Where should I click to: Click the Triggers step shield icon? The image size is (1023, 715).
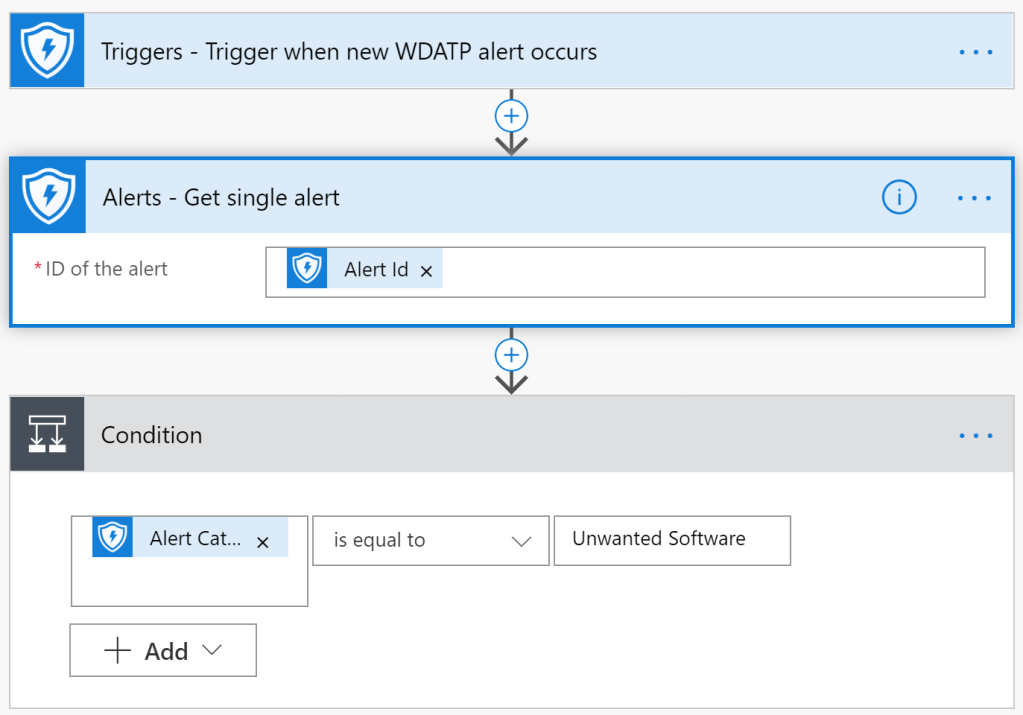[x=47, y=51]
